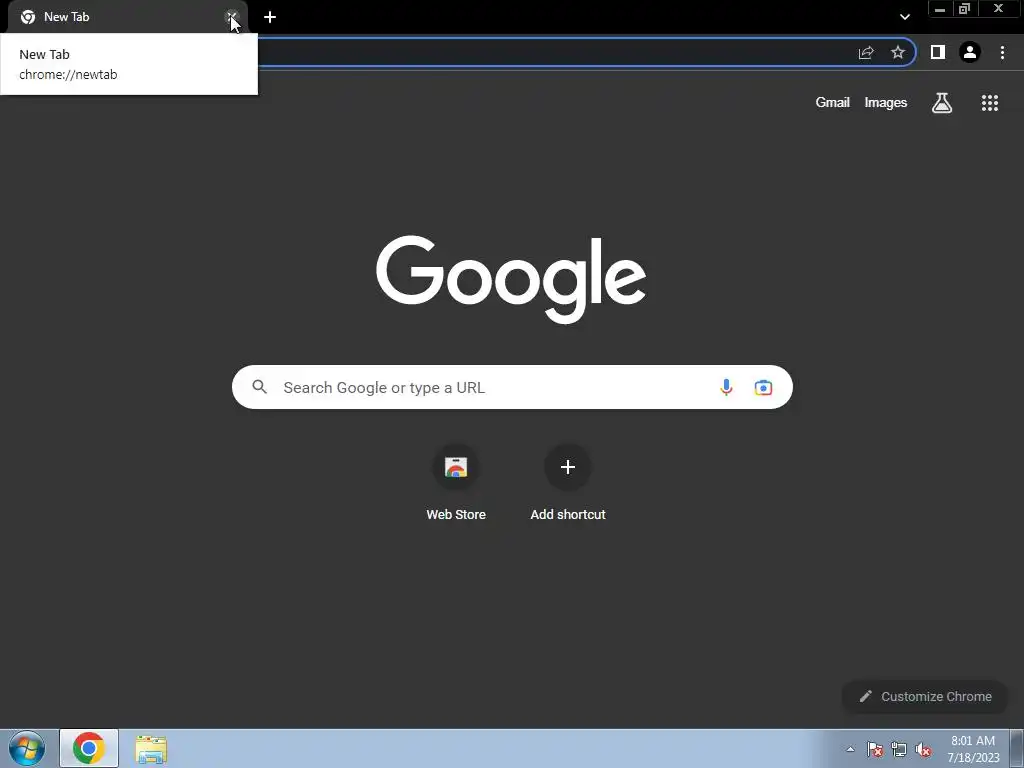Open the Chrome profile avatar
The height and width of the screenshot is (768, 1024).
(970, 52)
